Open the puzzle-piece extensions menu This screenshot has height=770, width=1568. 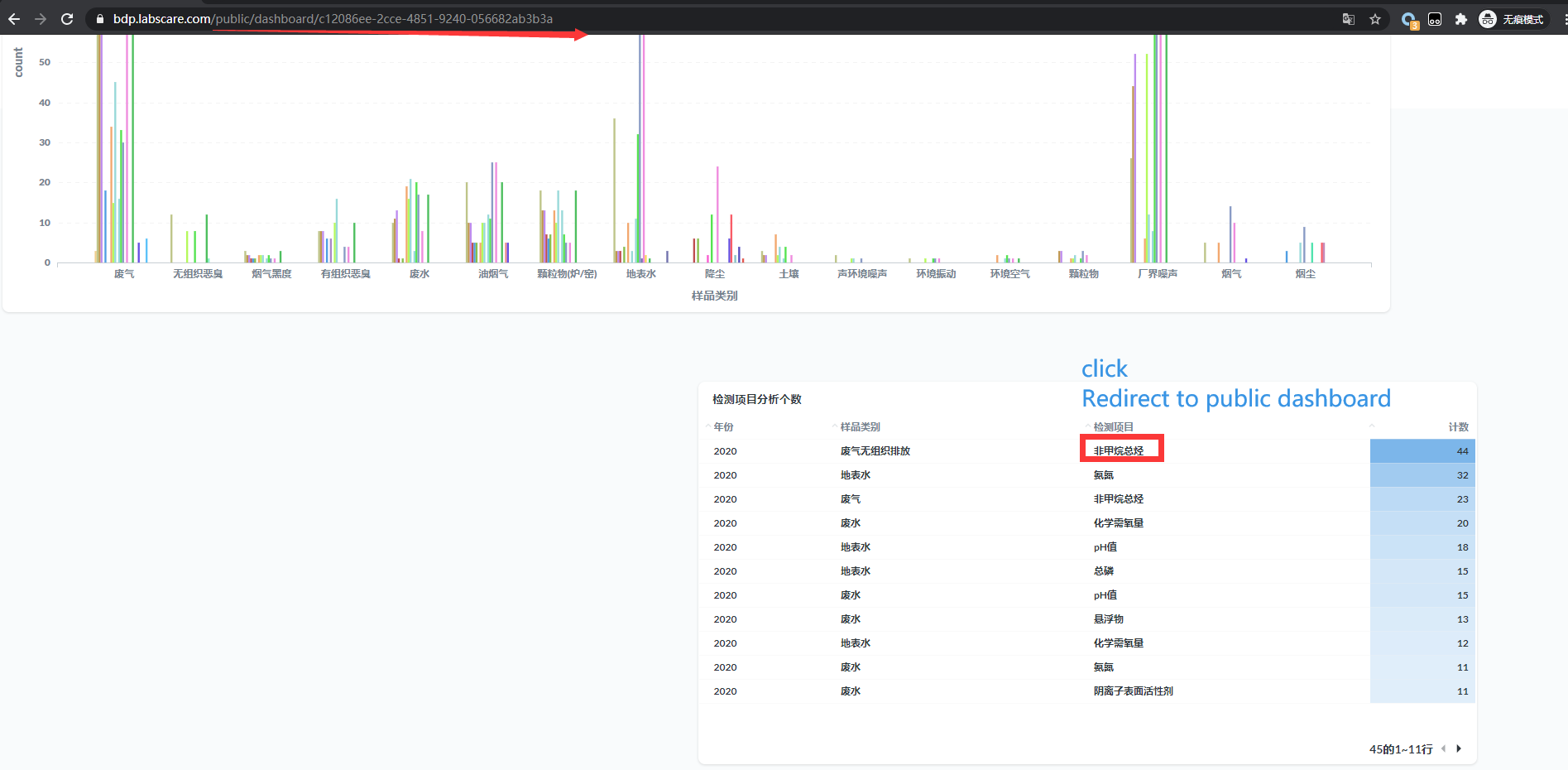pyautogui.click(x=1461, y=18)
